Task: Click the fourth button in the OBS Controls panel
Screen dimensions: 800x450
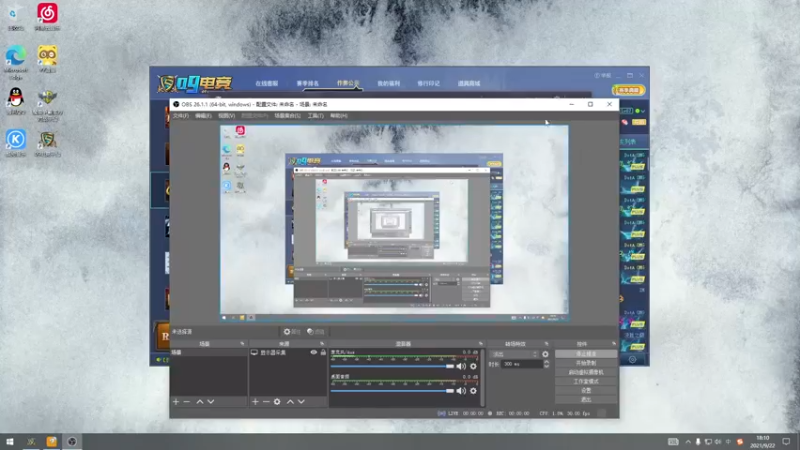Action: [x=586, y=381]
